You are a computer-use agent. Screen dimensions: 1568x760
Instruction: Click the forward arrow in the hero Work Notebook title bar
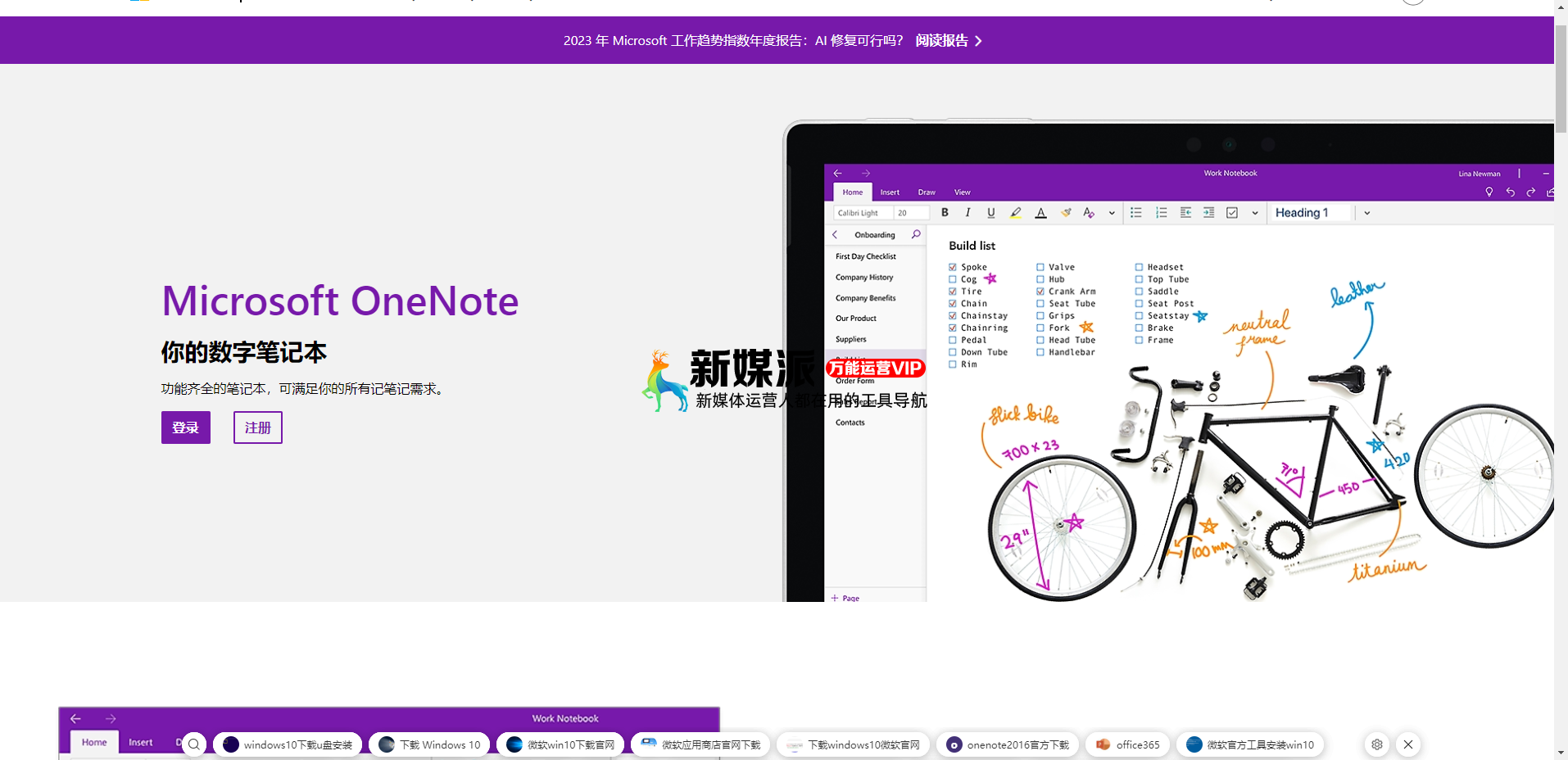coord(865,173)
